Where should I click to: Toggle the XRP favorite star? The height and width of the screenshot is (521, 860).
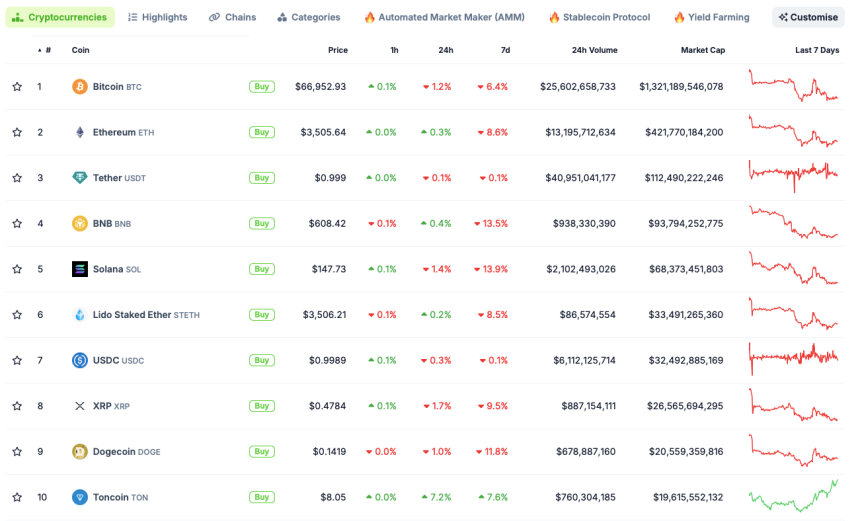[x=18, y=406]
